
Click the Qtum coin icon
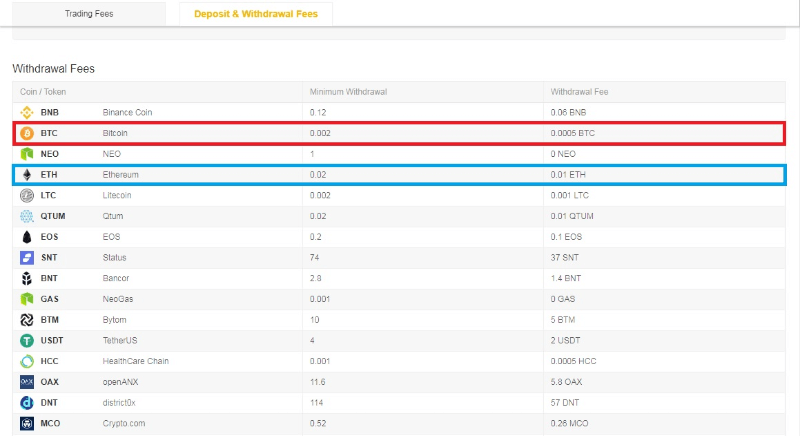click(27, 216)
